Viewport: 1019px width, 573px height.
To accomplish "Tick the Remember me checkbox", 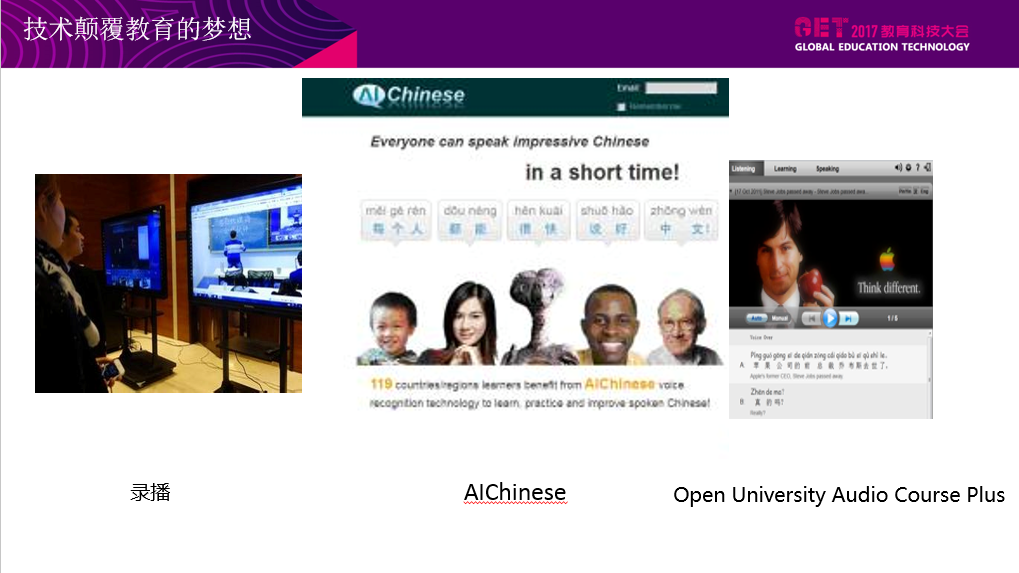I will point(621,107).
